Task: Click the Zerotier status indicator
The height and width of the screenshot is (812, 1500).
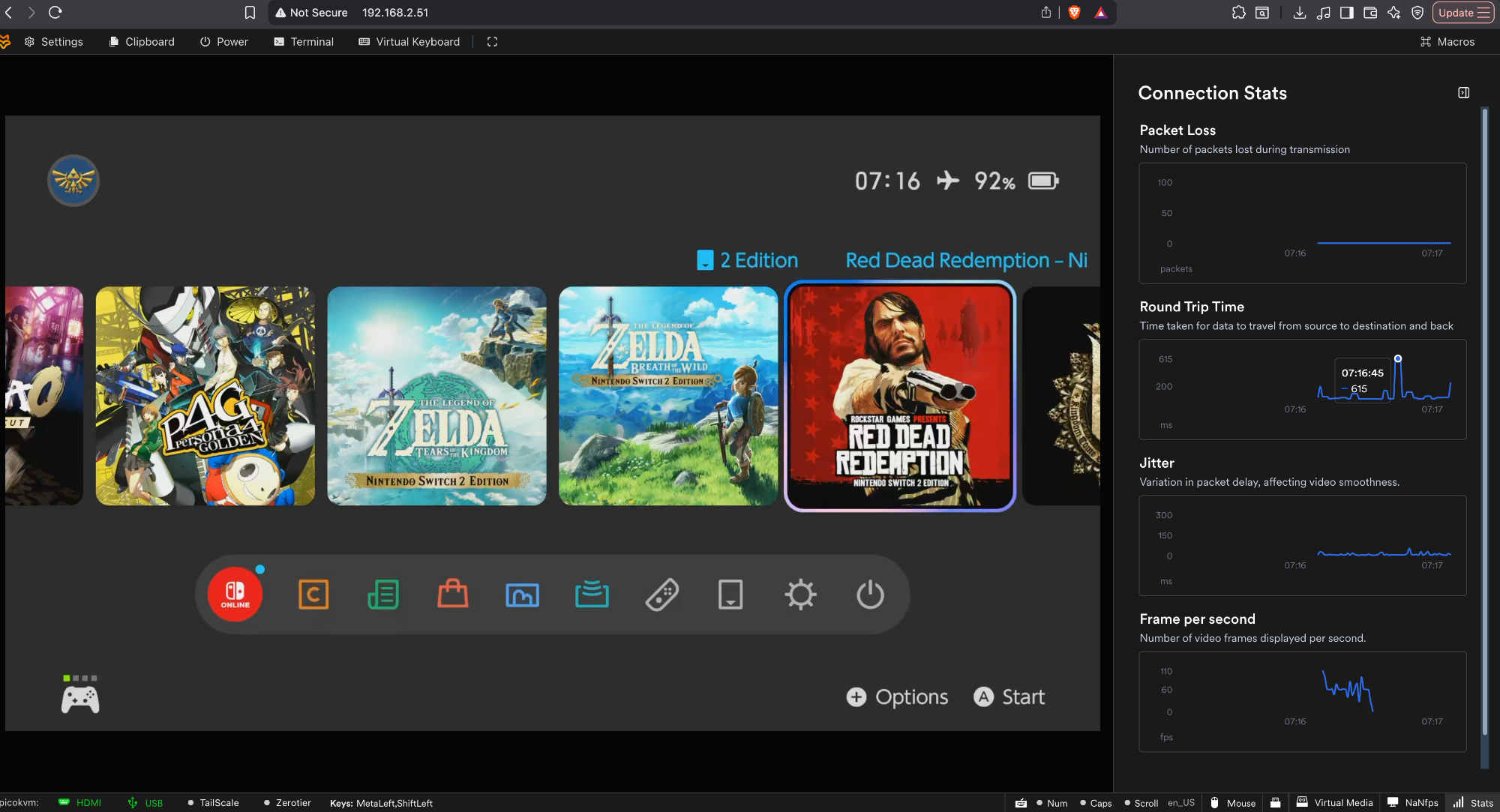Action: pyautogui.click(x=287, y=803)
